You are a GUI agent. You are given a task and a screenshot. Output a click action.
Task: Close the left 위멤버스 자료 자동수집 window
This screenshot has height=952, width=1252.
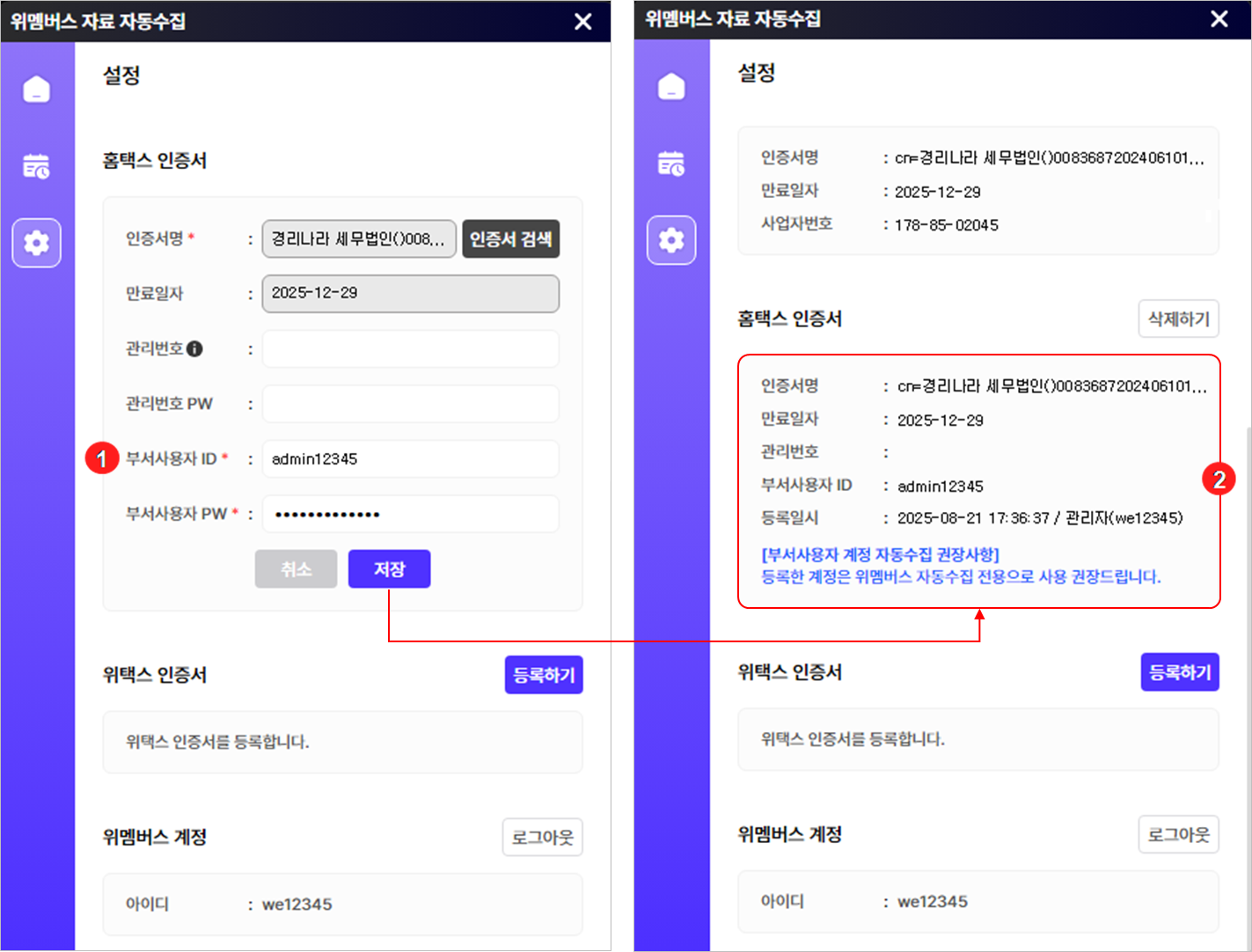click(x=583, y=21)
